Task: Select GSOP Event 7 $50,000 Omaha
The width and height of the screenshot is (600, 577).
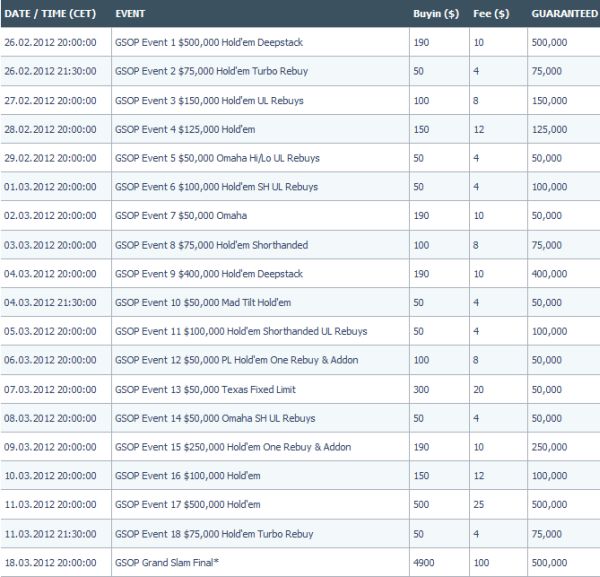Action: 181,215
